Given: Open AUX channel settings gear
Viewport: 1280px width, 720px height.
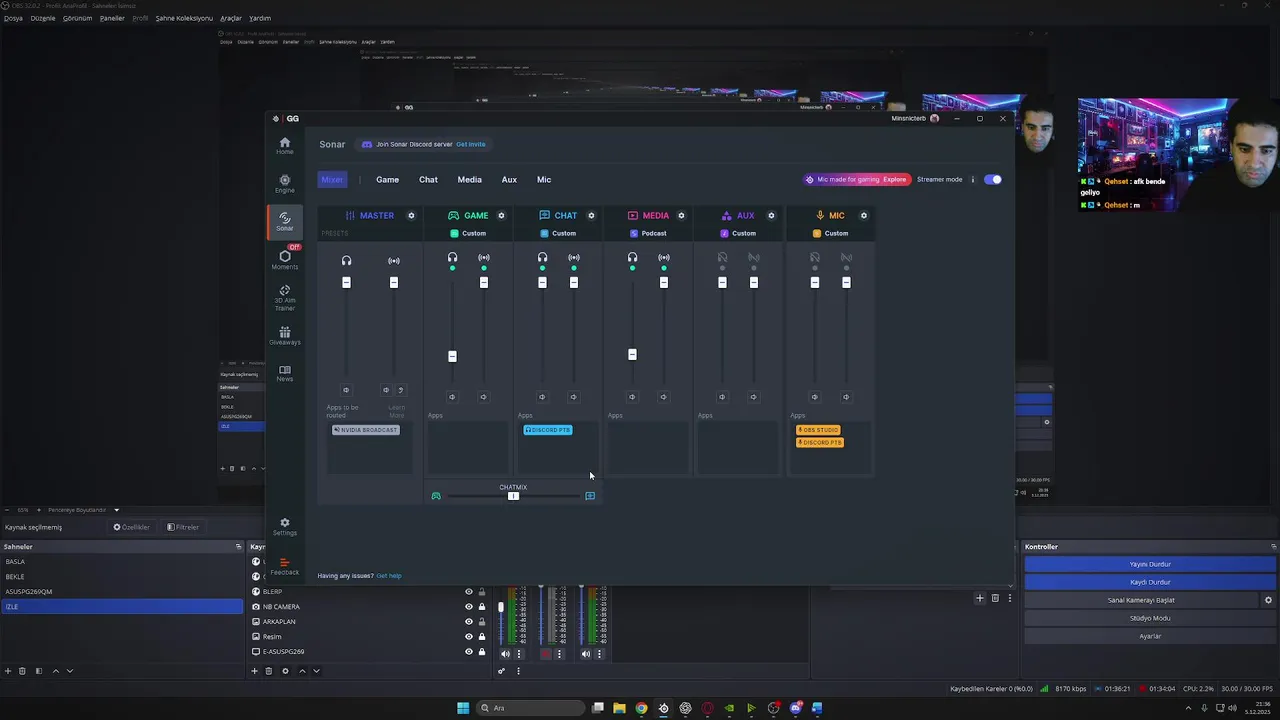Looking at the screenshot, I should coord(771,215).
